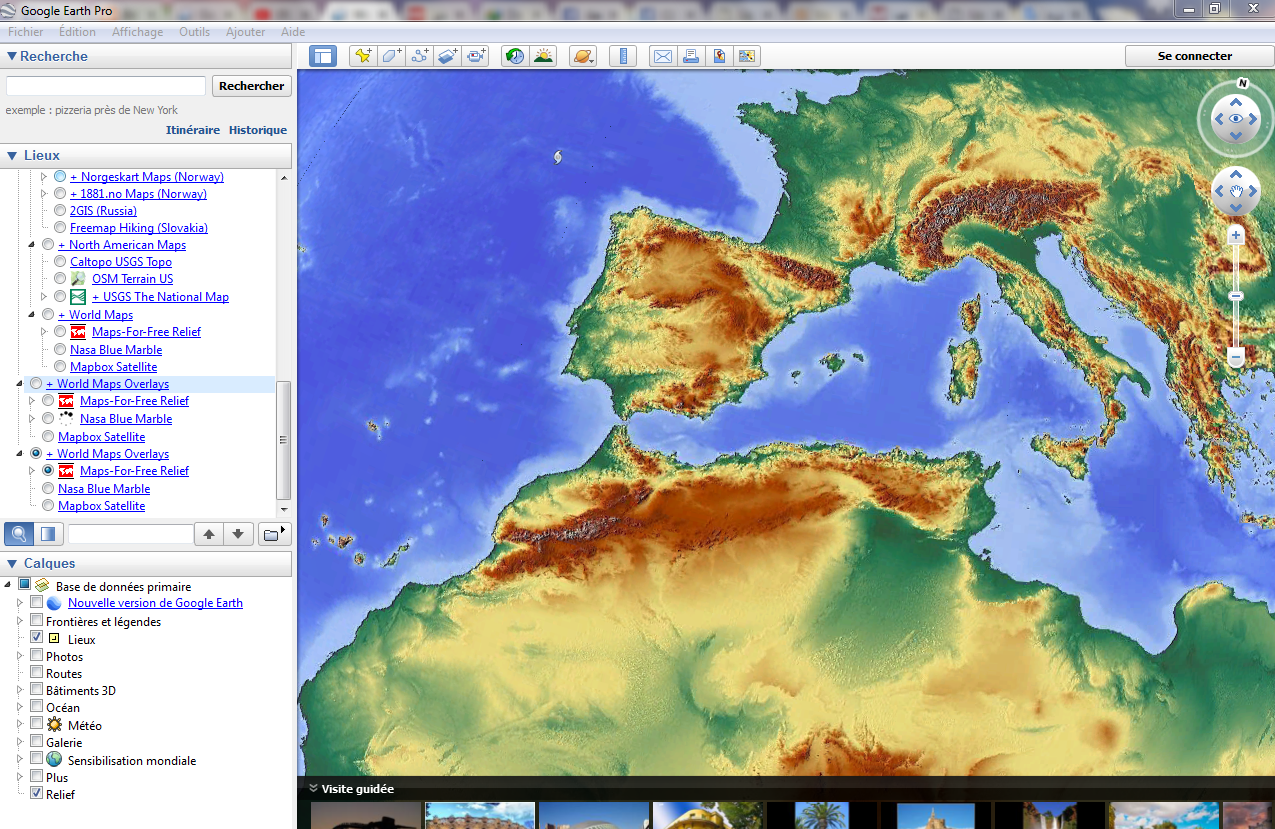Image resolution: width=1275 pixels, height=829 pixels.
Task: Move selected place up with arrow
Action: coord(208,534)
